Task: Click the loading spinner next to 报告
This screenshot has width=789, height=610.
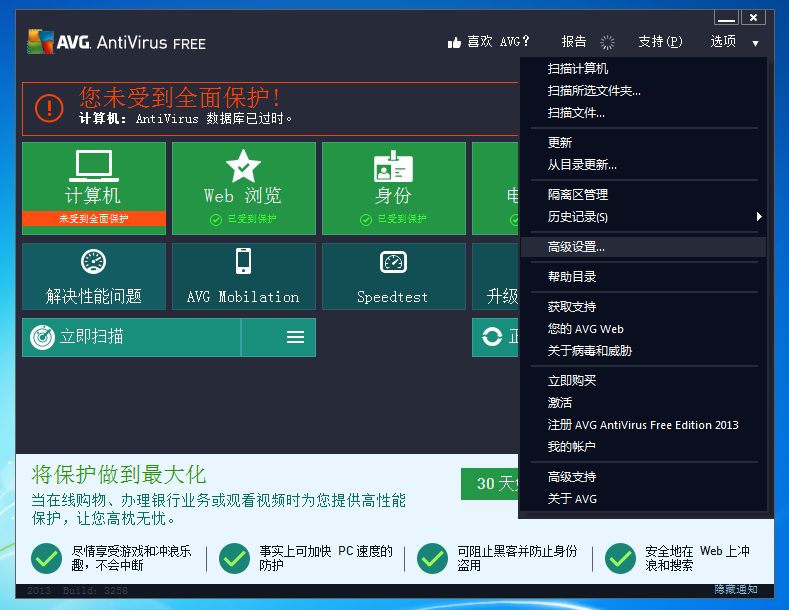Action: [x=607, y=42]
